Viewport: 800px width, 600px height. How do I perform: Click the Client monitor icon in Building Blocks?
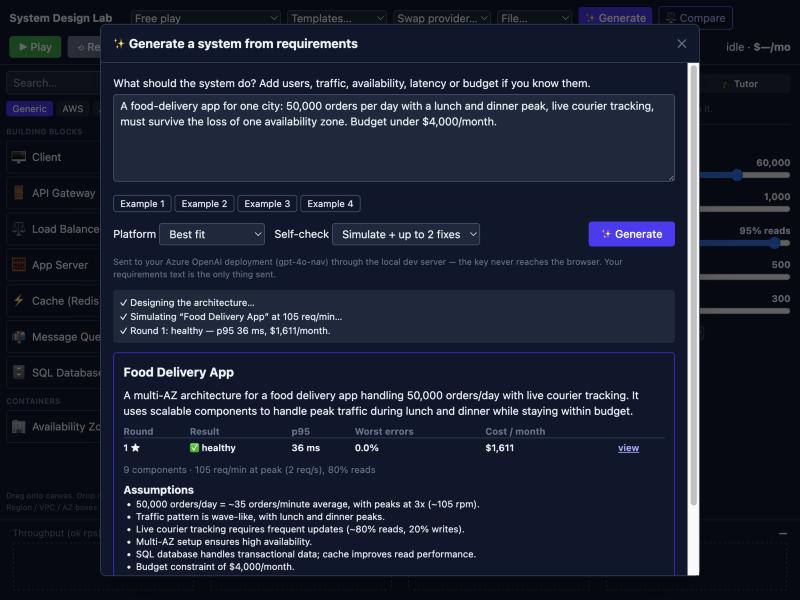pyautogui.click(x=19, y=157)
